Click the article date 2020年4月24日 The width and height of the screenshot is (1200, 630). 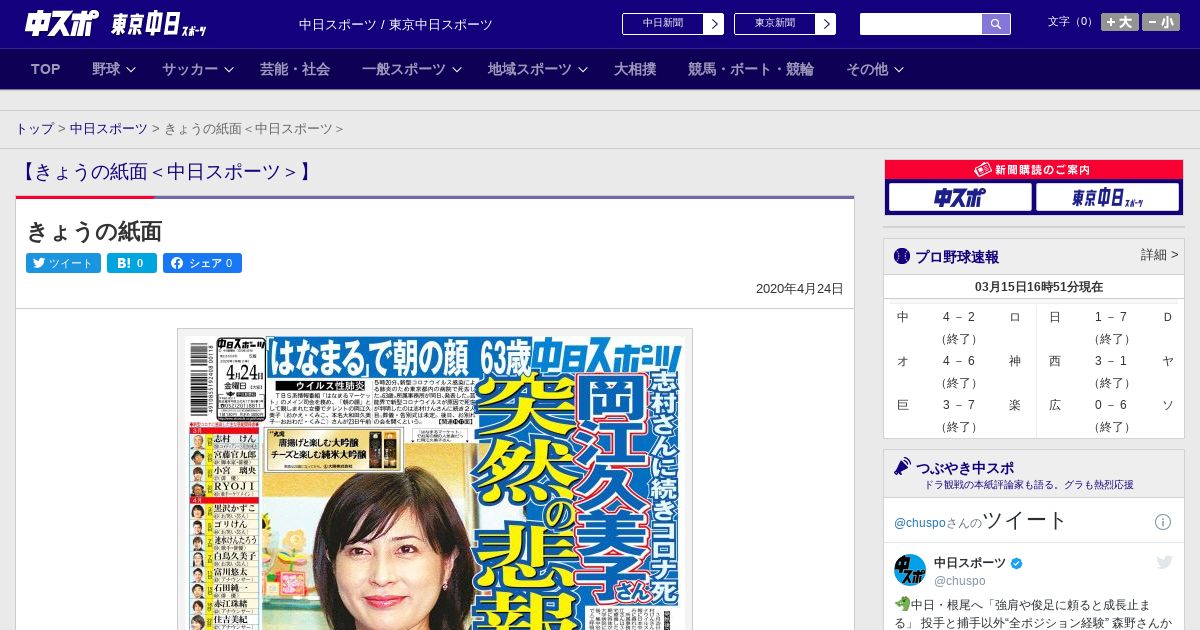tap(800, 289)
